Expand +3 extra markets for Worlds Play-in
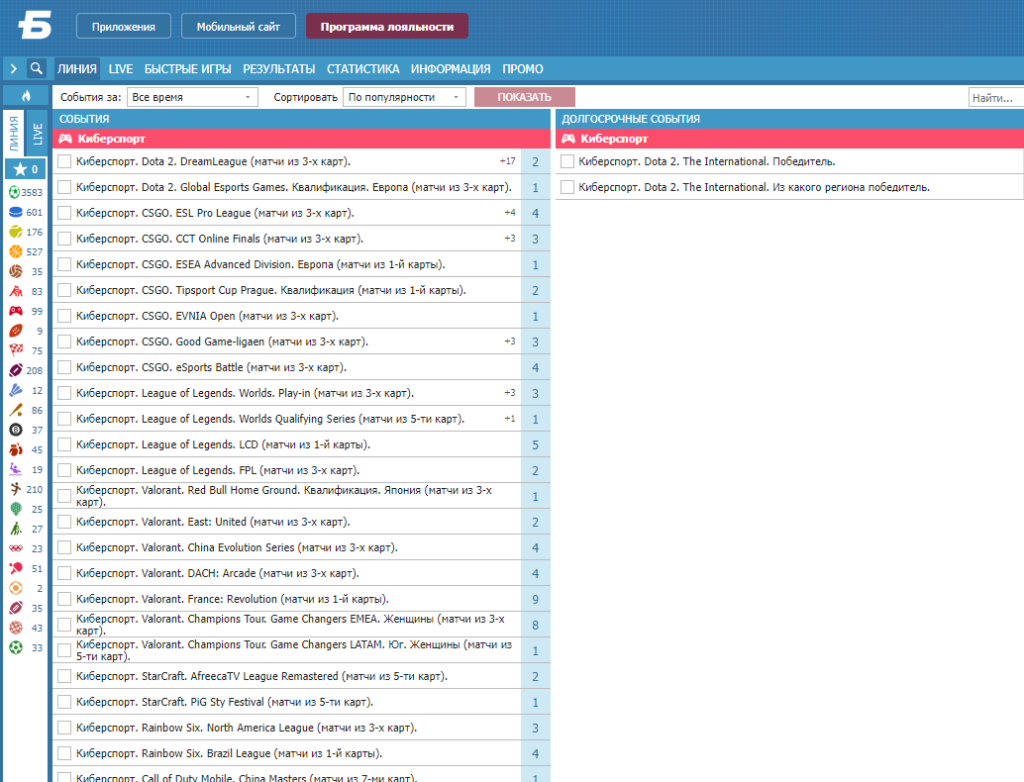 [x=510, y=393]
